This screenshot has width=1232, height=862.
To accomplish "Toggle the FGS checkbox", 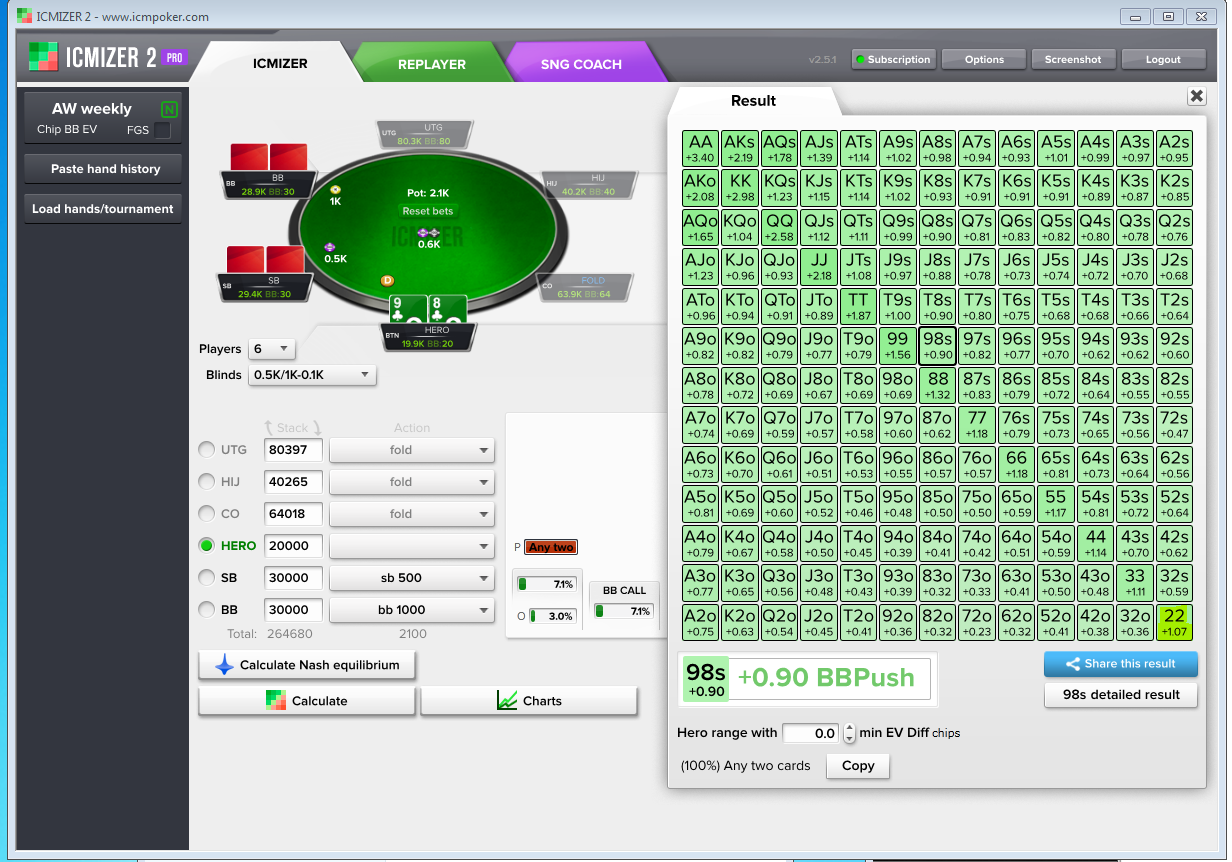I will click(162, 130).
